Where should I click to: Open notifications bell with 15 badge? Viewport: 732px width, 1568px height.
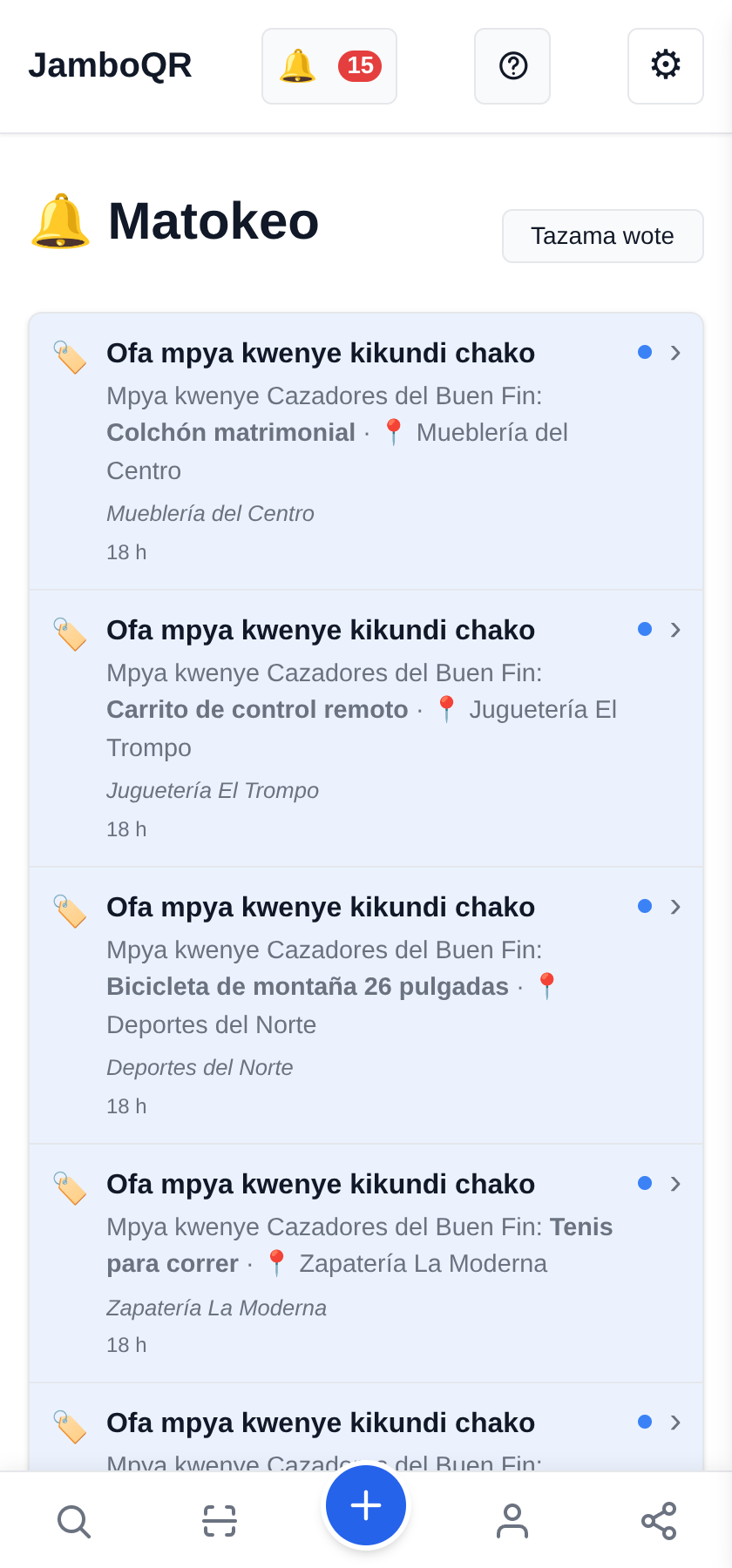[329, 66]
